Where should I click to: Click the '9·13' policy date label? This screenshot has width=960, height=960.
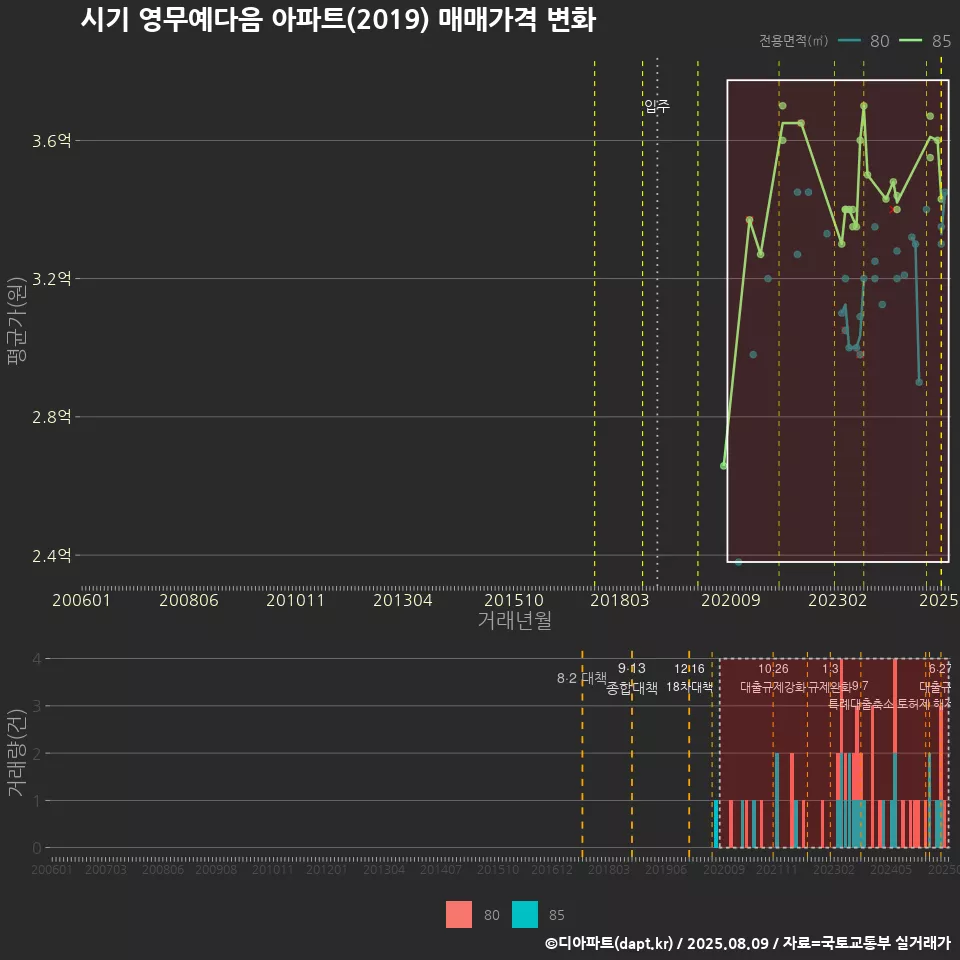(x=632, y=668)
